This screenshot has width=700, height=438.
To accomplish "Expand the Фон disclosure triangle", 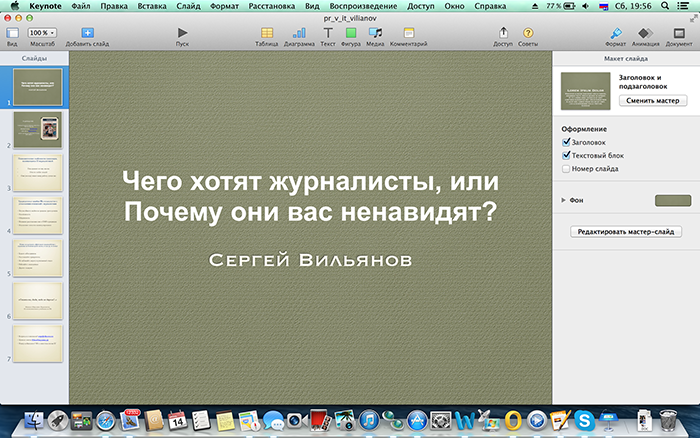I will pyautogui.click(x=563, y=200).
